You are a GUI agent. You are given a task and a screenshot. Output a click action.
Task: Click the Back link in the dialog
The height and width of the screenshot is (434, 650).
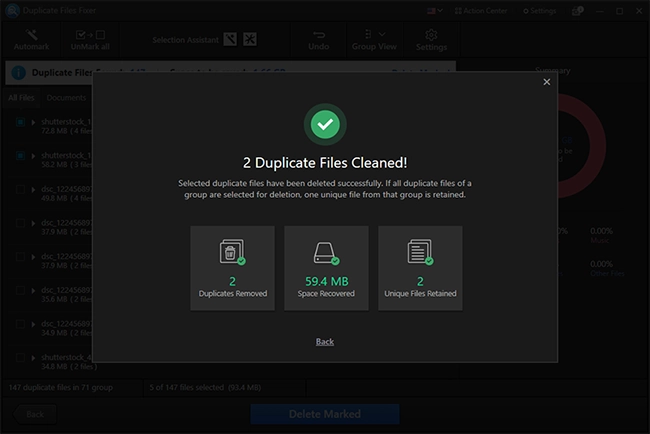(x=325, y=342)
